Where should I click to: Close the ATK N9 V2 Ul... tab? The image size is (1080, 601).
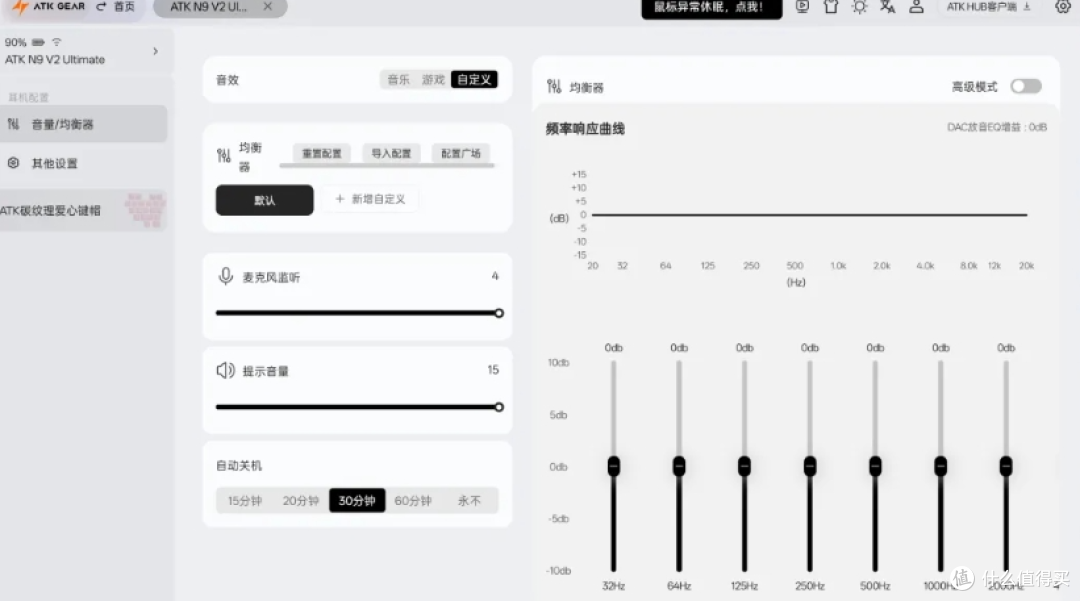point(267,6)
